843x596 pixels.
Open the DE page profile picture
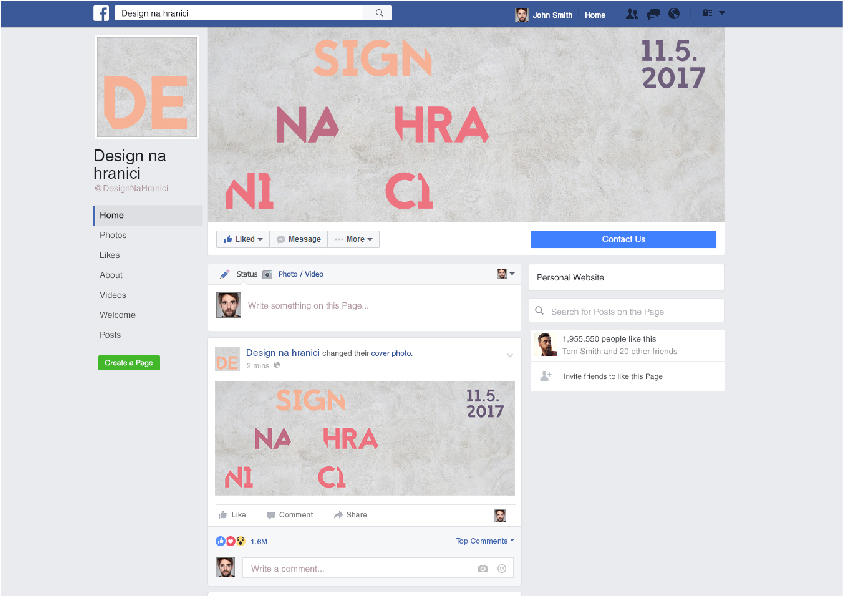[147, 87]
